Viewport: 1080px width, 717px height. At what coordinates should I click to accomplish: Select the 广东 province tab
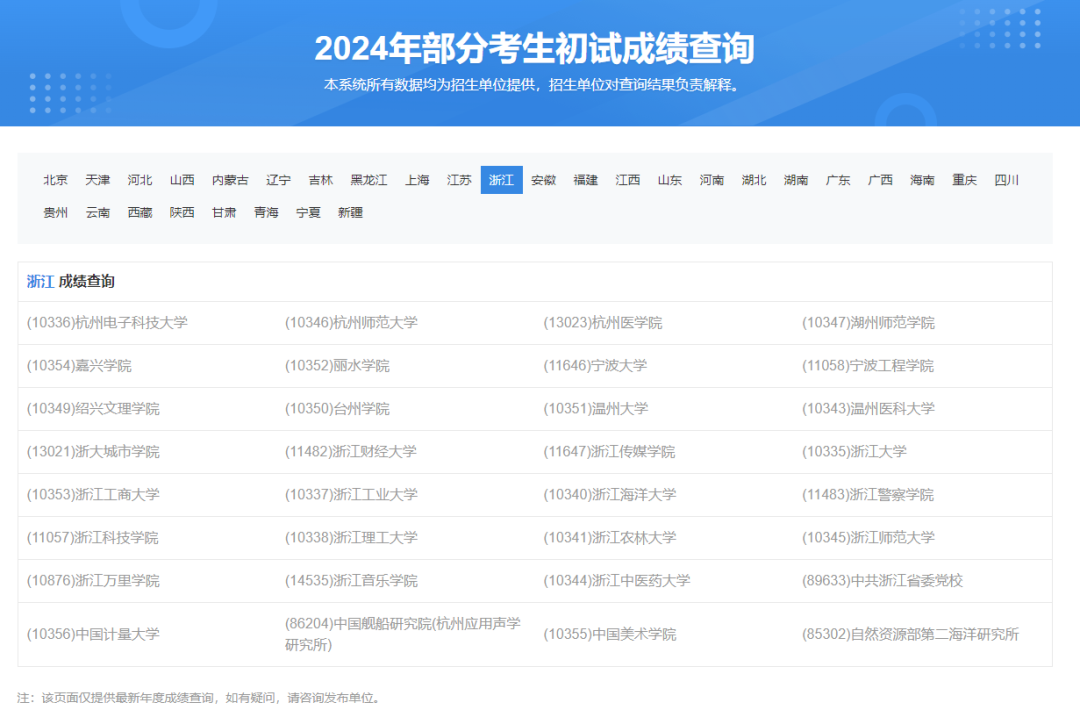pos(837,180)
